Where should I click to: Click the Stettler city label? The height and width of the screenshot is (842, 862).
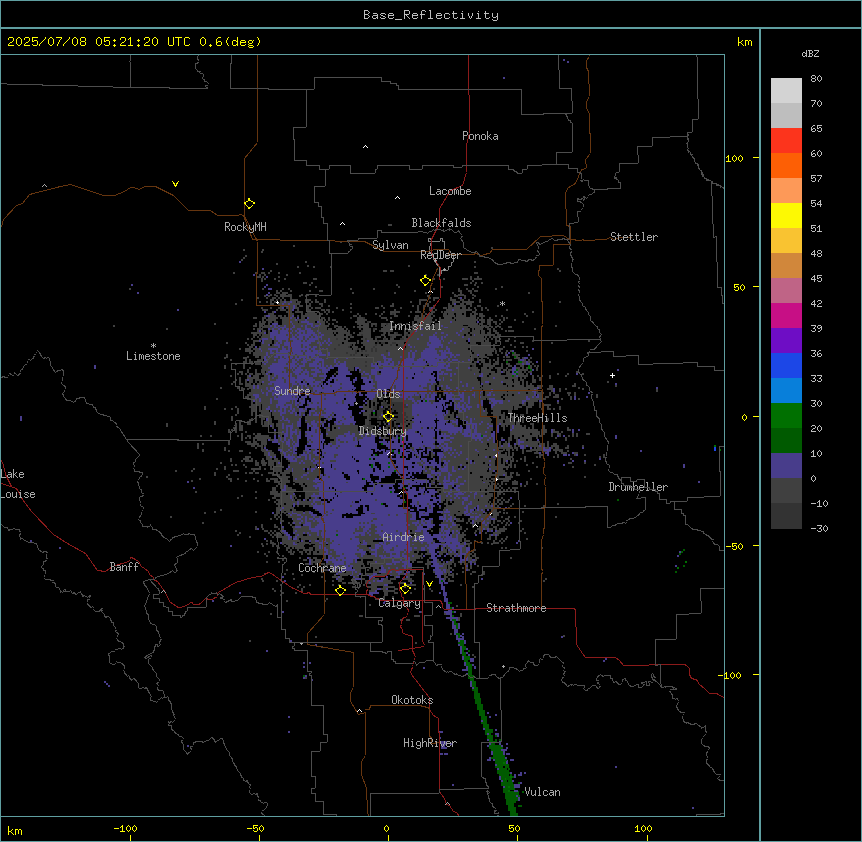click(633, 237)
